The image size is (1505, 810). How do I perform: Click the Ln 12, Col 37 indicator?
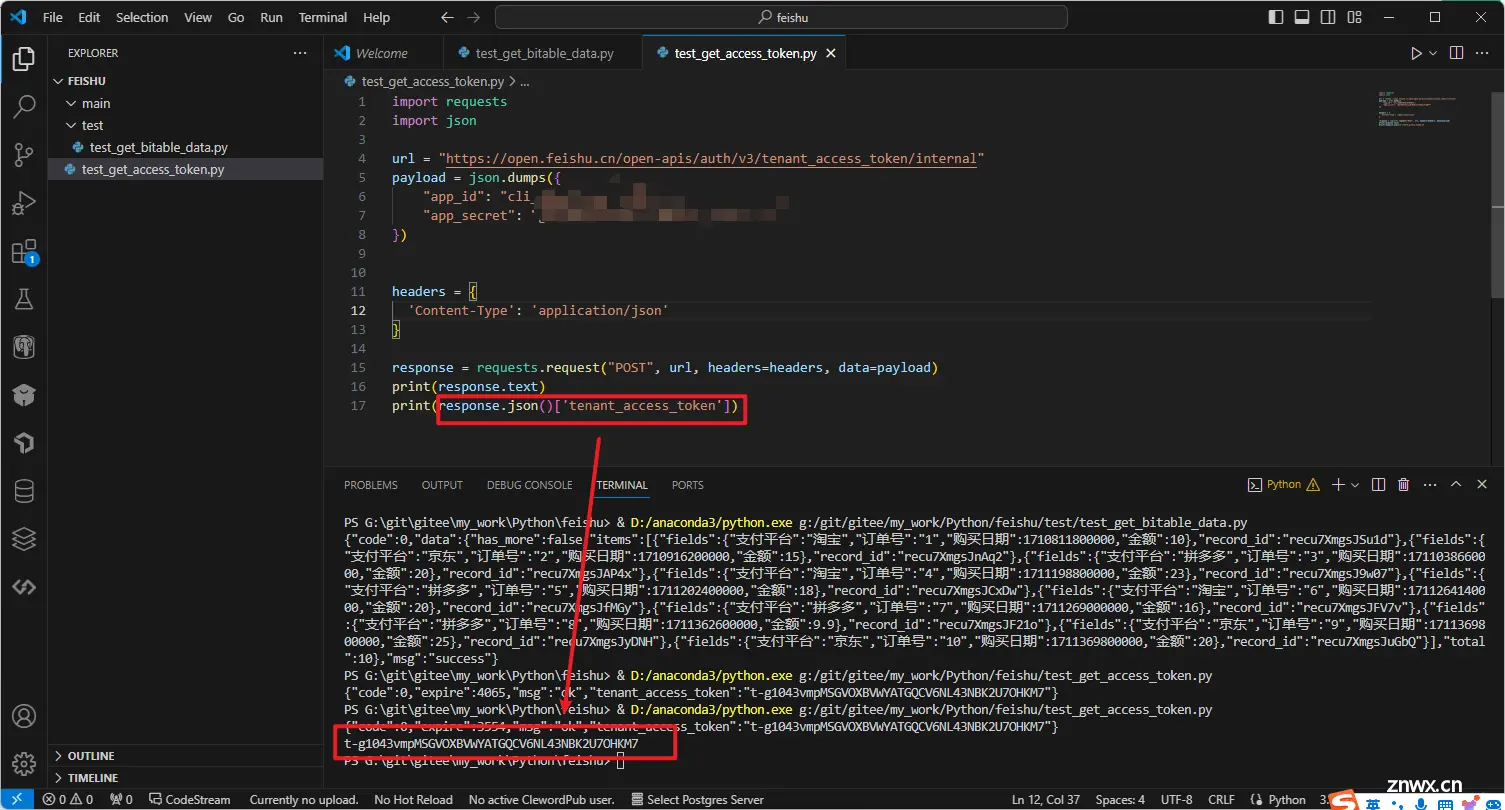click(1046, 799)
